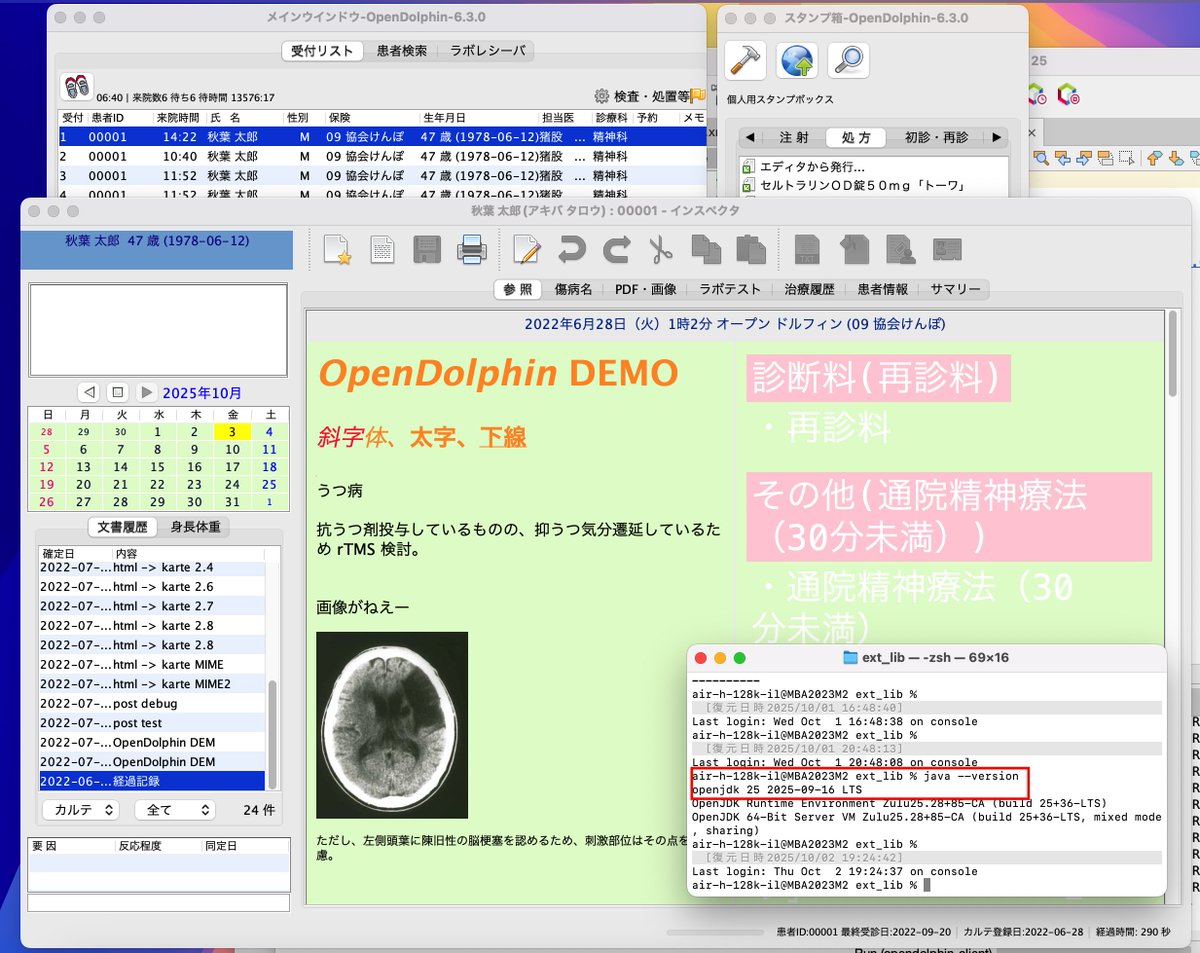Click the patient memo text area
Viewport: 1200px width, 953px height.
pos(158,330)
